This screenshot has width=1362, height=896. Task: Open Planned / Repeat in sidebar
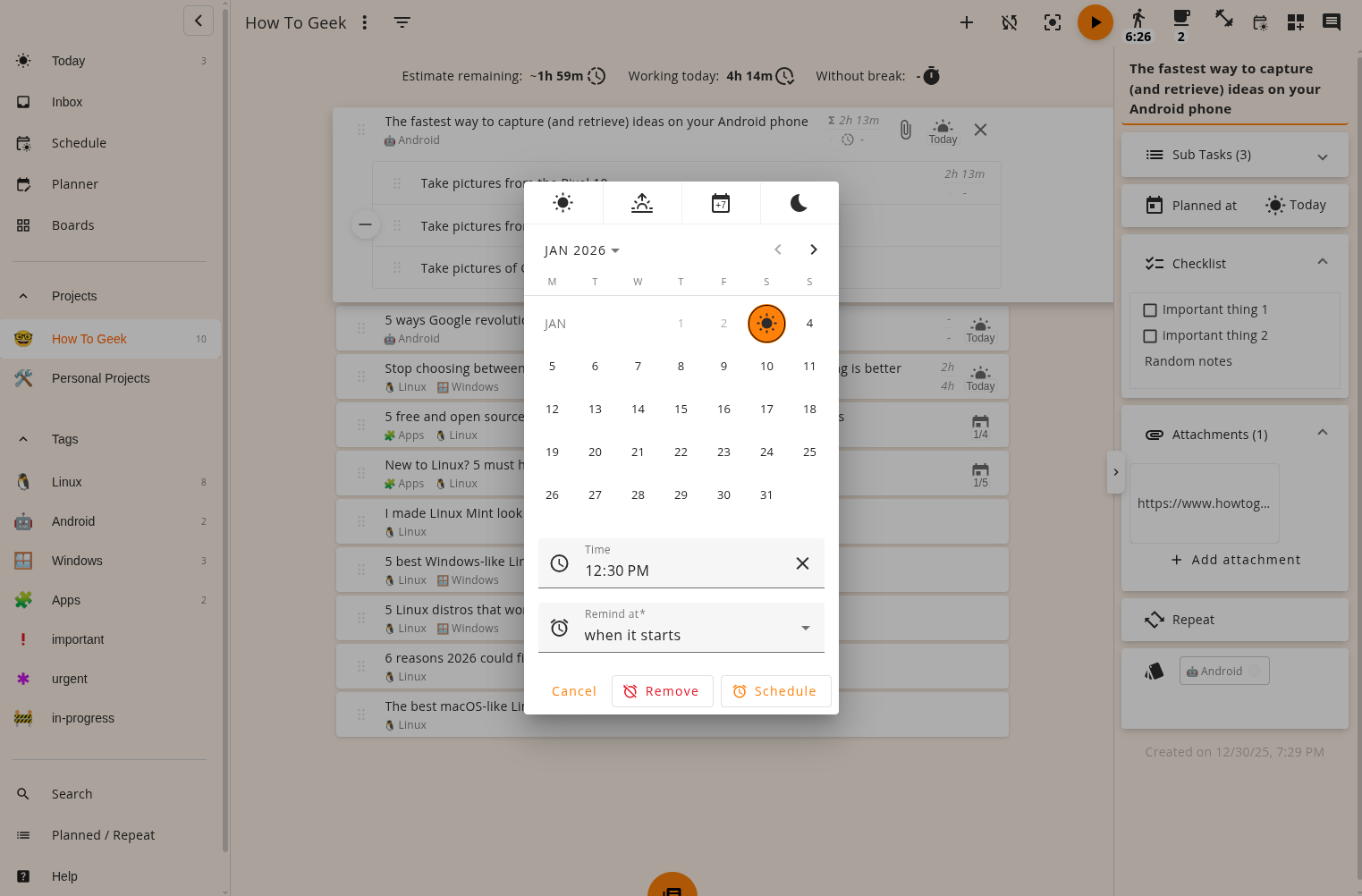(111, 835)
